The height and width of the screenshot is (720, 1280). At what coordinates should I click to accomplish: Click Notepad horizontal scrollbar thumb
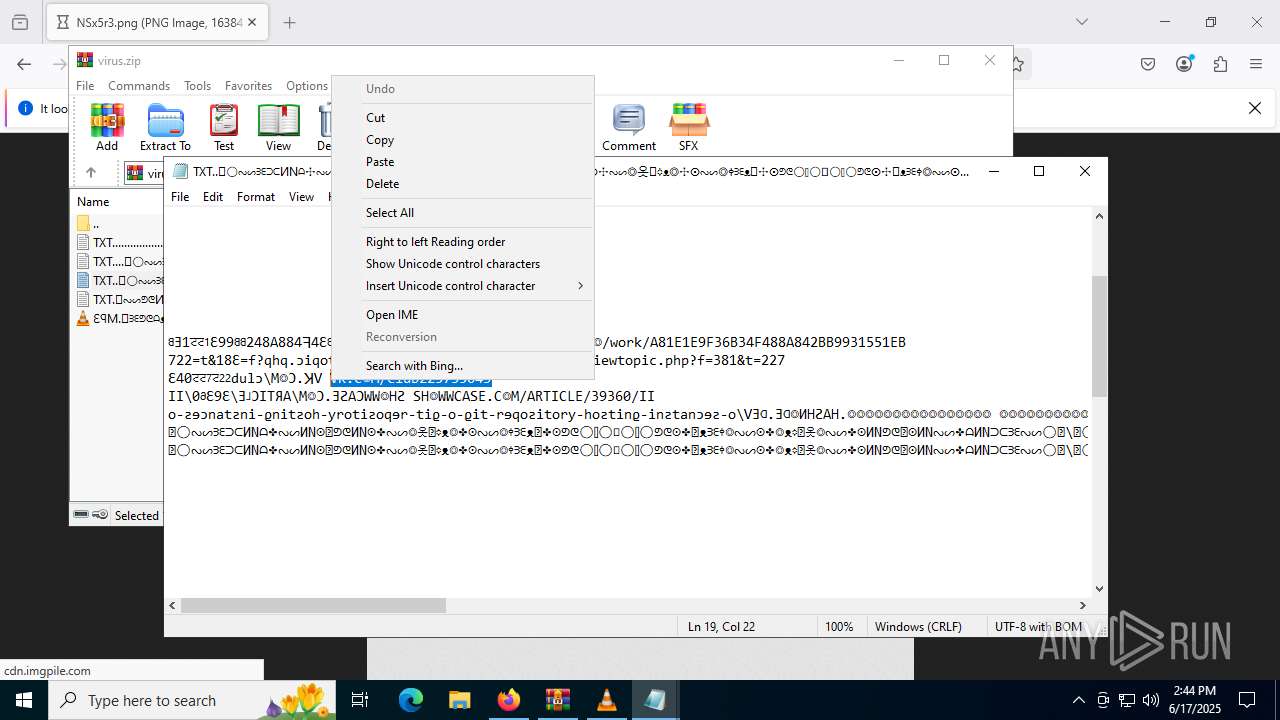pos(313,605)
